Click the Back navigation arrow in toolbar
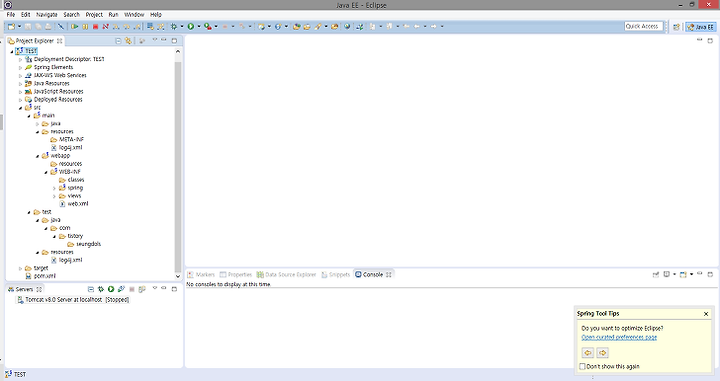This screenshot has width=720, height=381. [x=416, y=27]
